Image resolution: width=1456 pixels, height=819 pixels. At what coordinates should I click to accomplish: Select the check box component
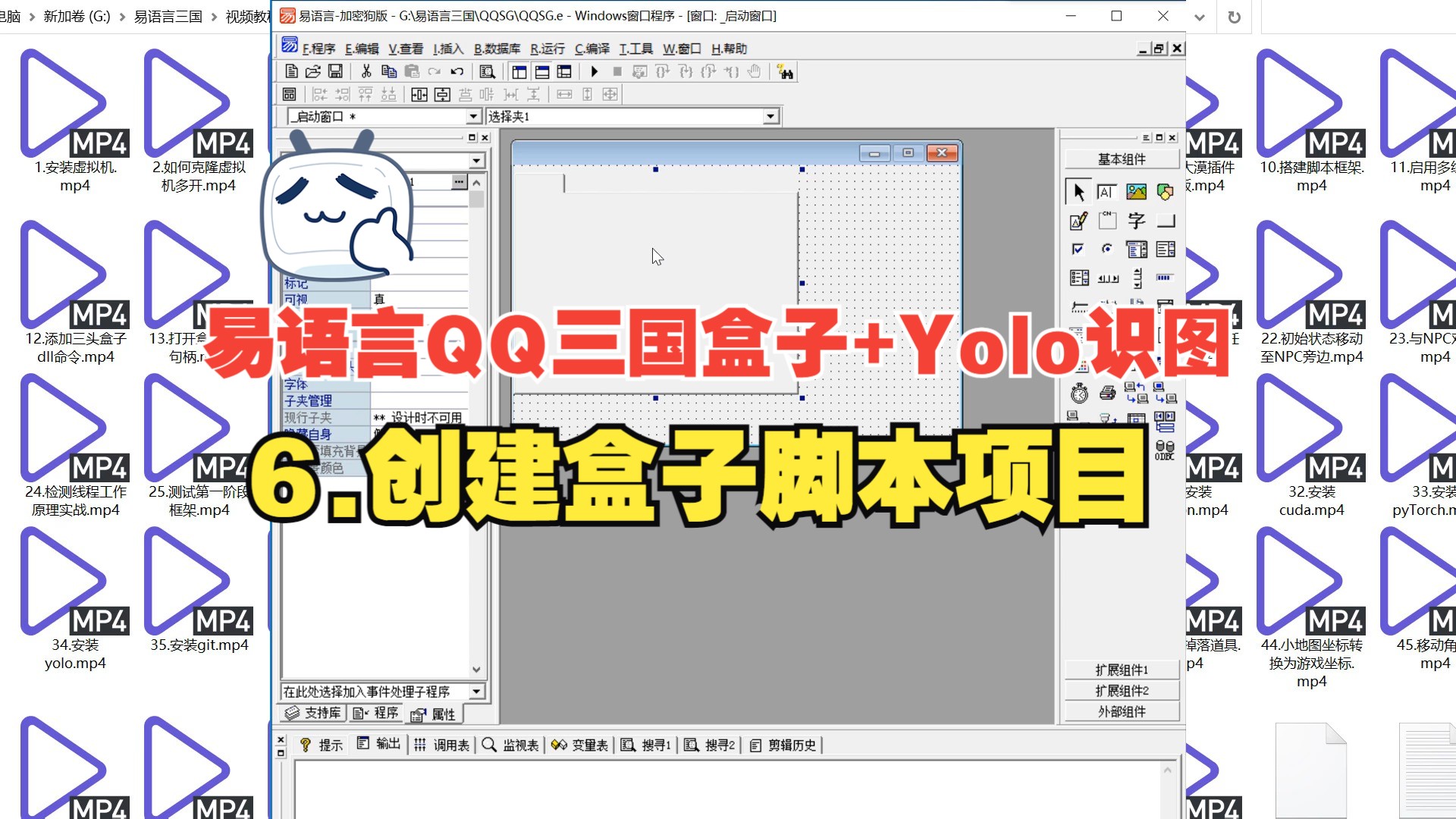pos(1078,249)
